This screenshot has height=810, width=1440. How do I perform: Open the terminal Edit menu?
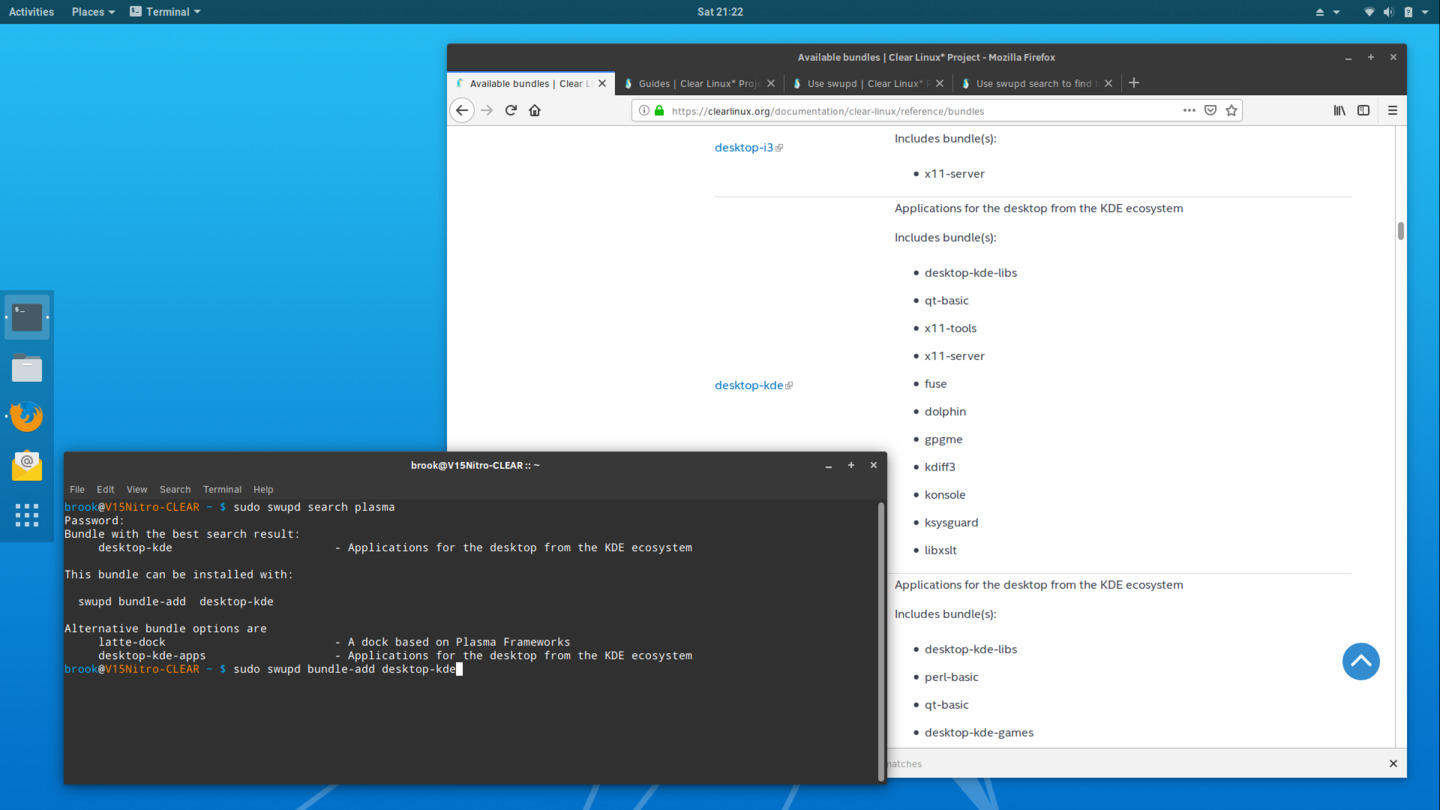(x=105, y=490)
